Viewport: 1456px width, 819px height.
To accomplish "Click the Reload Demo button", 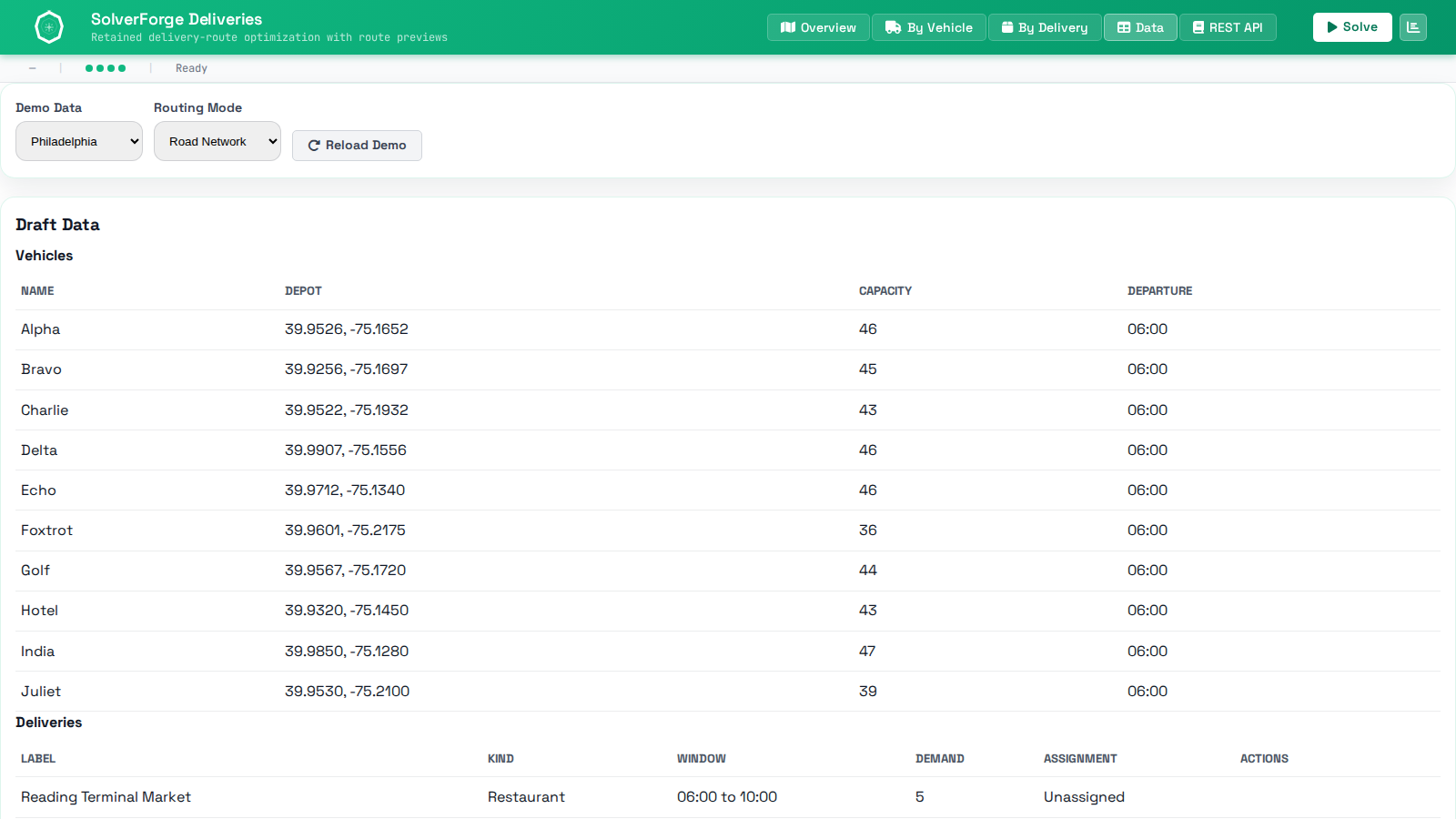I will 357,146.
